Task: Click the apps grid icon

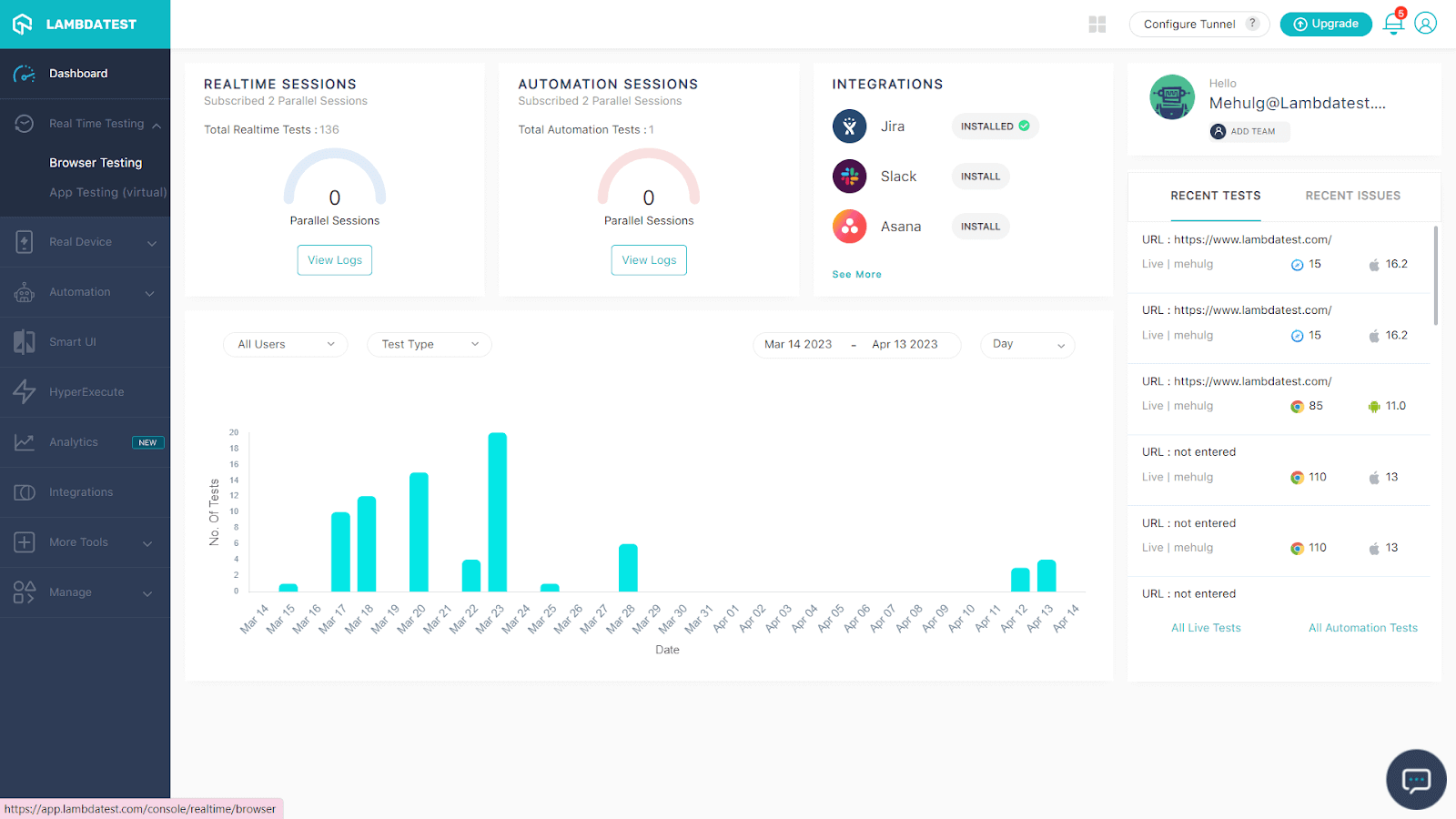Action: (x=1097, y=25)
